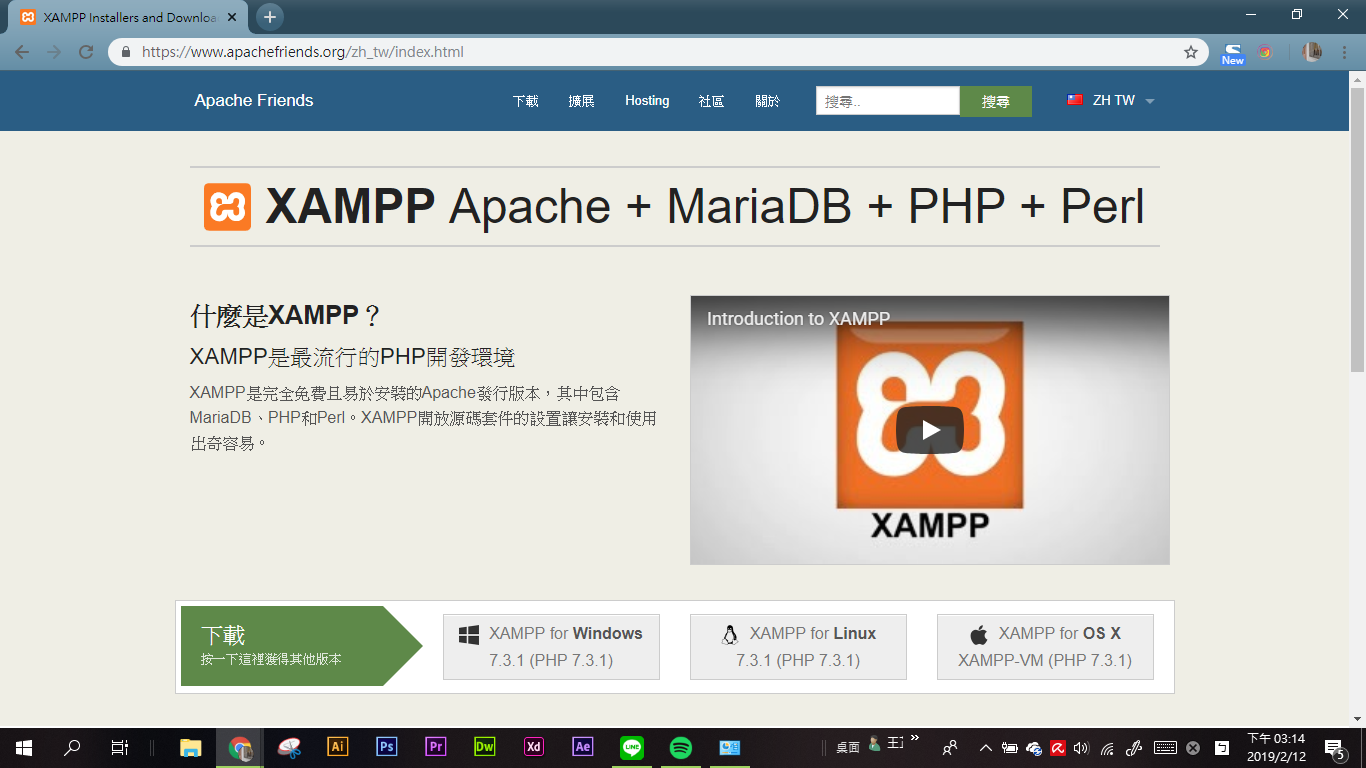Switch to XAMPP Installers browser tab

click(130, 17)
